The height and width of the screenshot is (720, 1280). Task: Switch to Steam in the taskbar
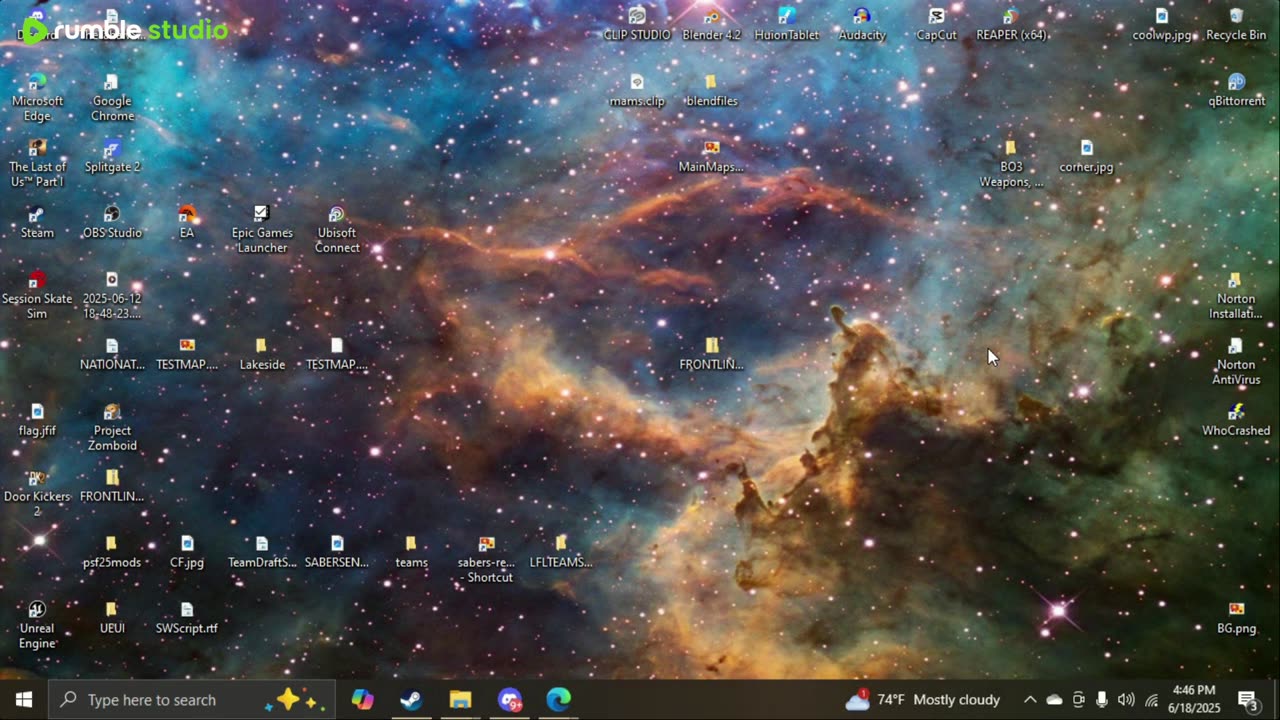(x=411, y=700)
